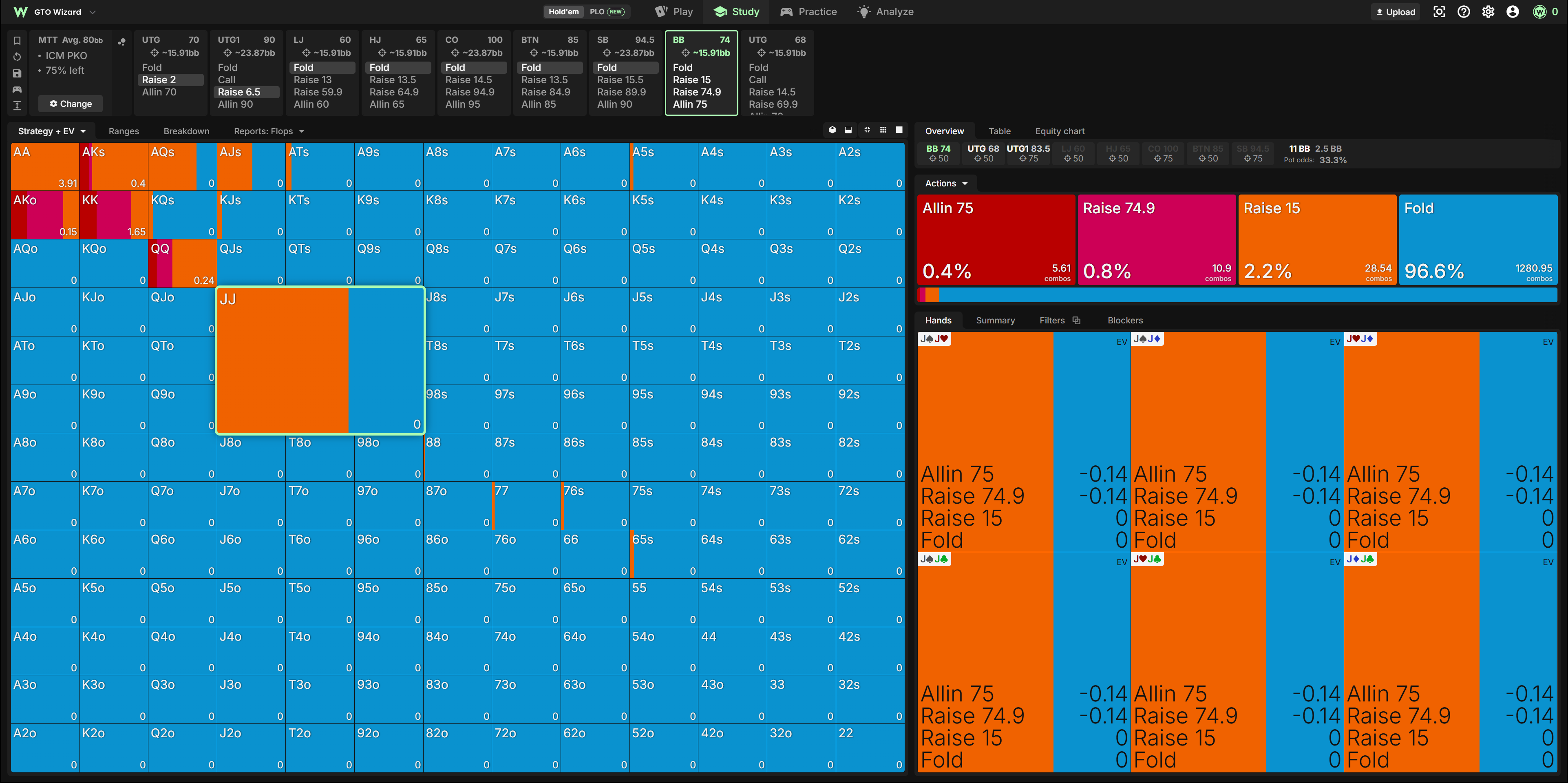
Task: Click the Change settings button
Action: [71, 104]
